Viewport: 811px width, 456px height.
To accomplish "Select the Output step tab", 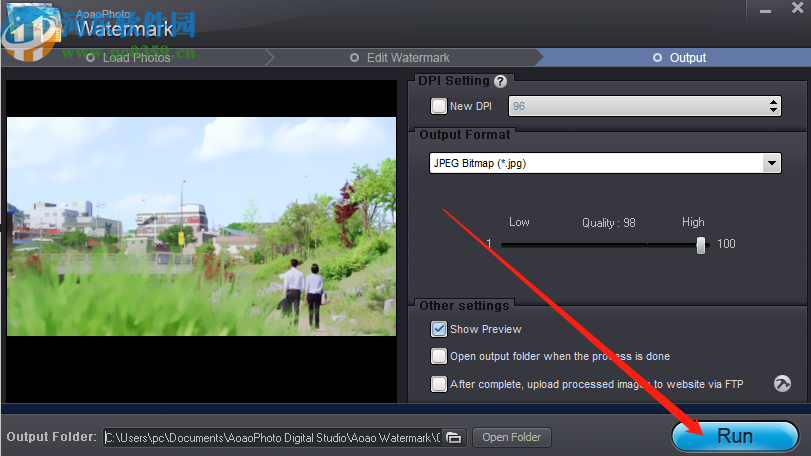I will (x=680, y=58).
